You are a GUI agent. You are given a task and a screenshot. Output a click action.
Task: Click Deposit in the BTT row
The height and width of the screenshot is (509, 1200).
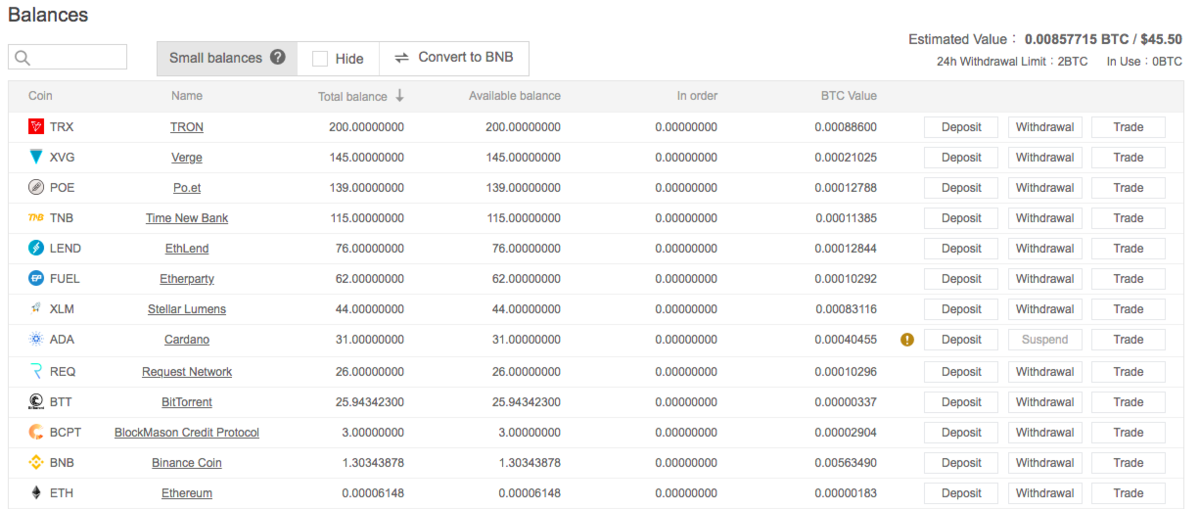961,402
